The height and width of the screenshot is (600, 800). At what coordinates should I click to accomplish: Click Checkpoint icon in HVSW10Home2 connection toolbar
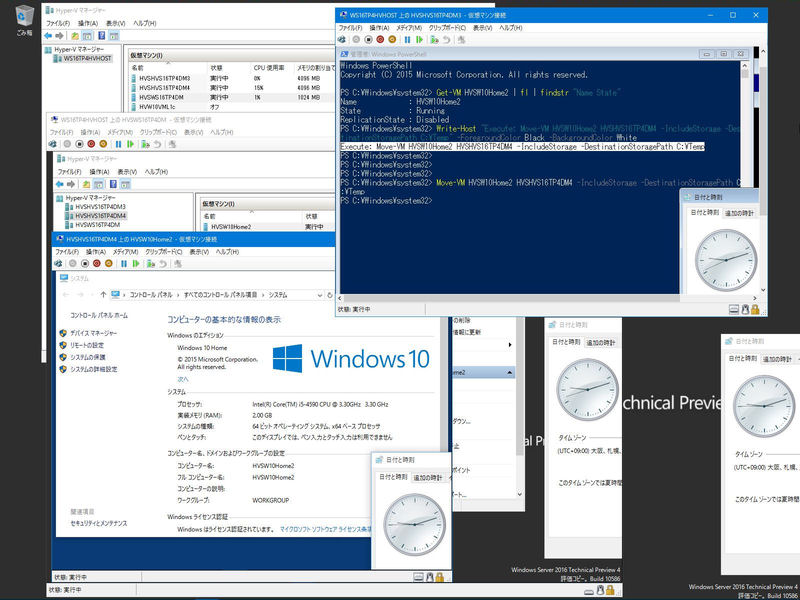[x=151, y=263]
